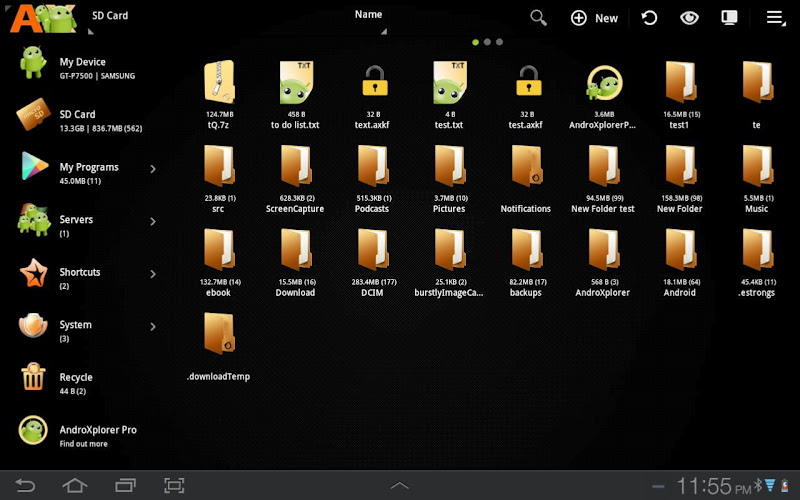Select the Pictures folder
Screen dimensions: 800x500
(449, 168)
